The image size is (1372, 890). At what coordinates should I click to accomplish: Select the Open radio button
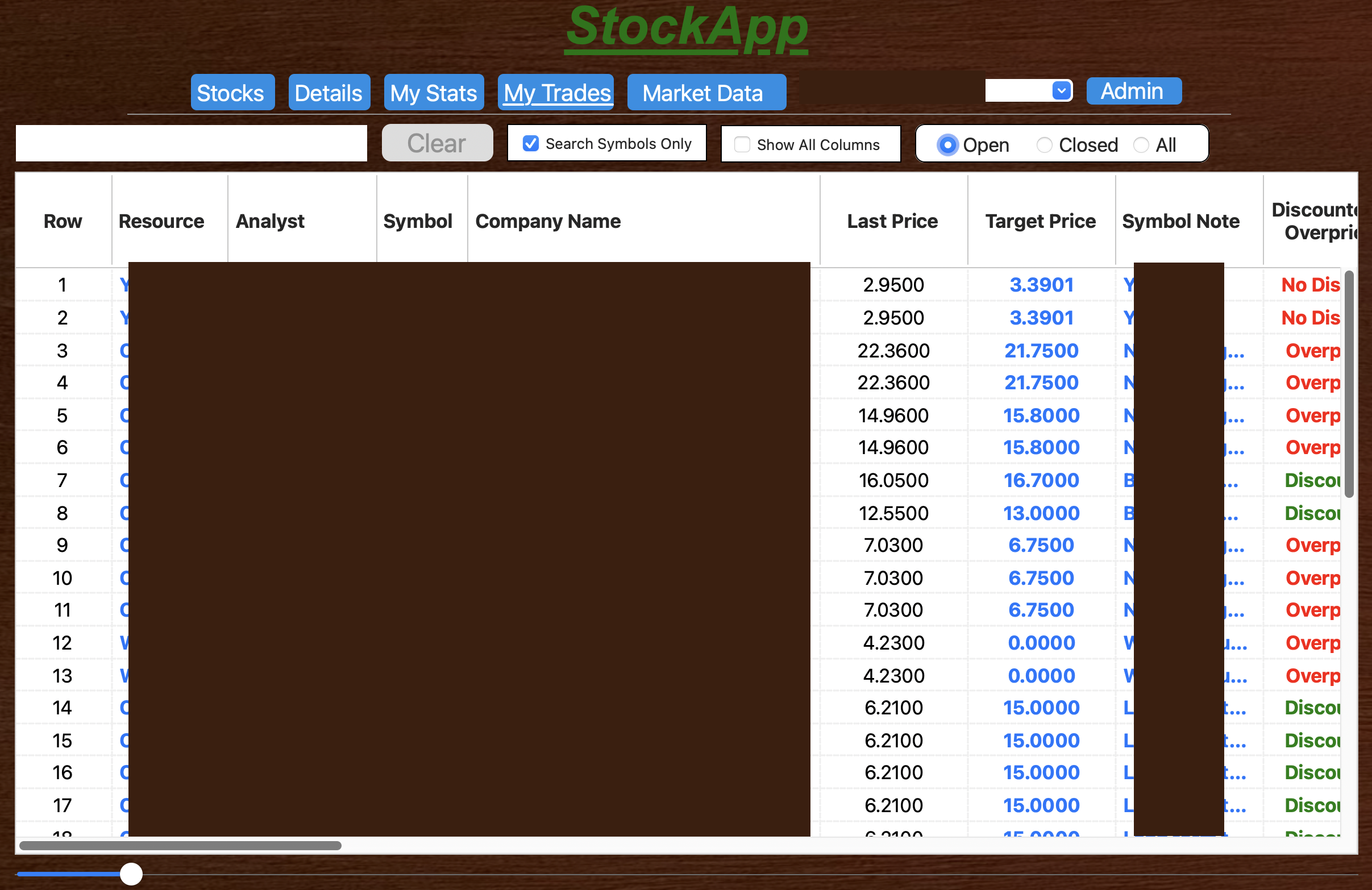[946, 145]
